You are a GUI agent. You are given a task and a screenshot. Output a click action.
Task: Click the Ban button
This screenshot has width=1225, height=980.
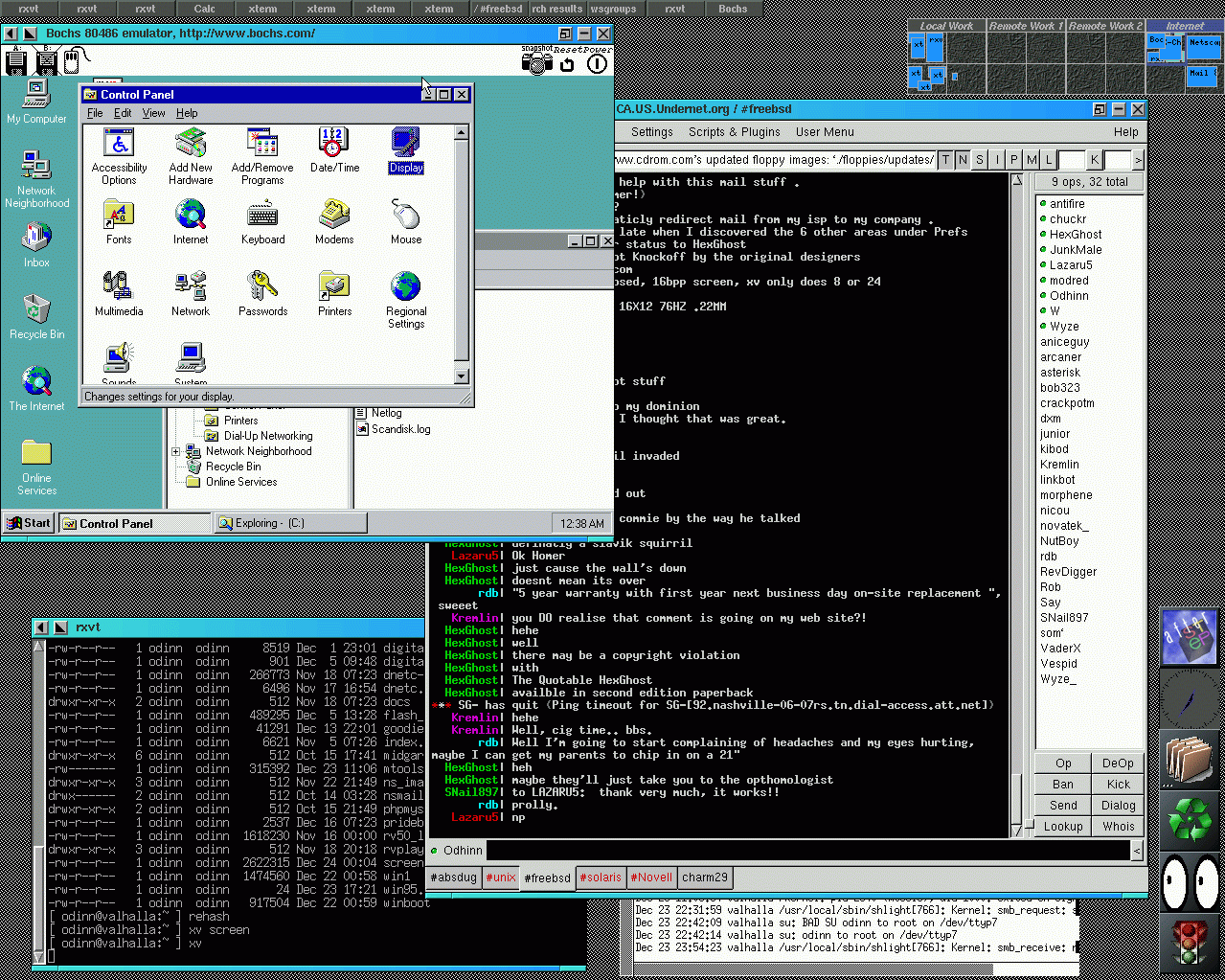click(x=1063, y=785)
